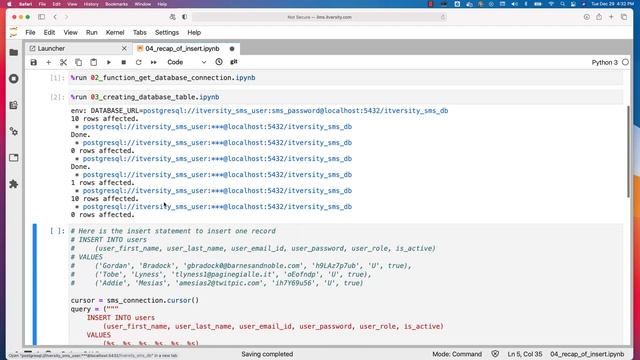Open Spotlight search in menu bar
640x360 pixels.
(x=562, y=4)
